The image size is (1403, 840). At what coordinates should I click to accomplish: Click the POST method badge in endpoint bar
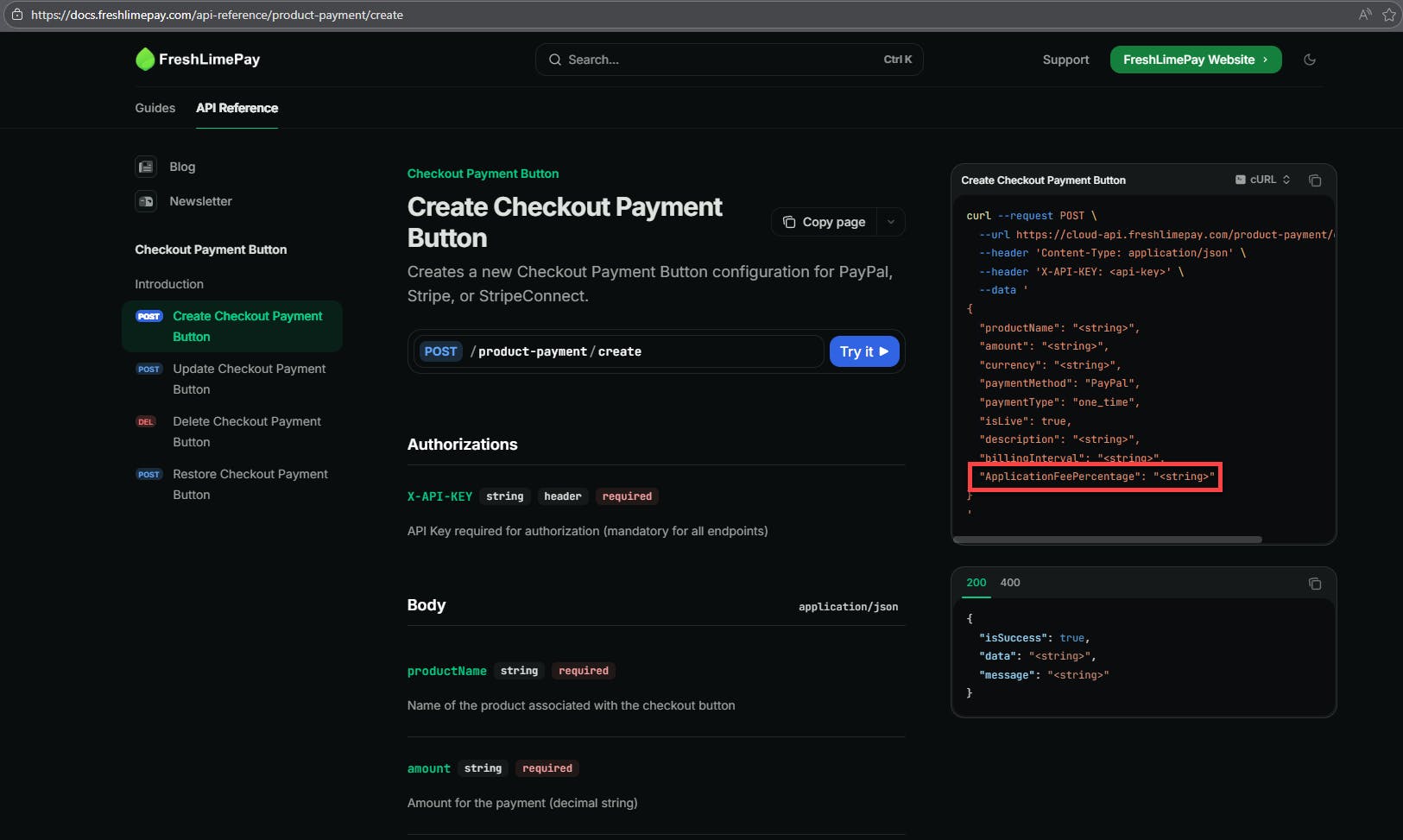[x=440, y=351]
